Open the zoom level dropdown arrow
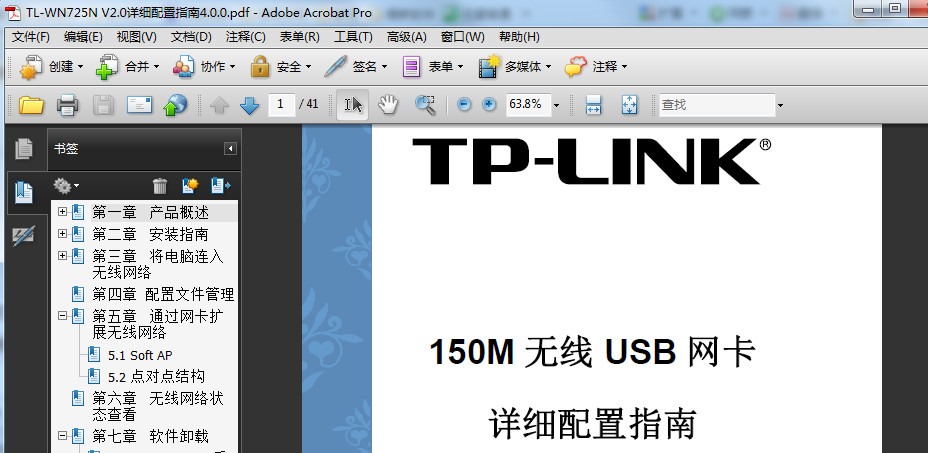This screenshot has height=453, width=928. click(x=556, y=106)
